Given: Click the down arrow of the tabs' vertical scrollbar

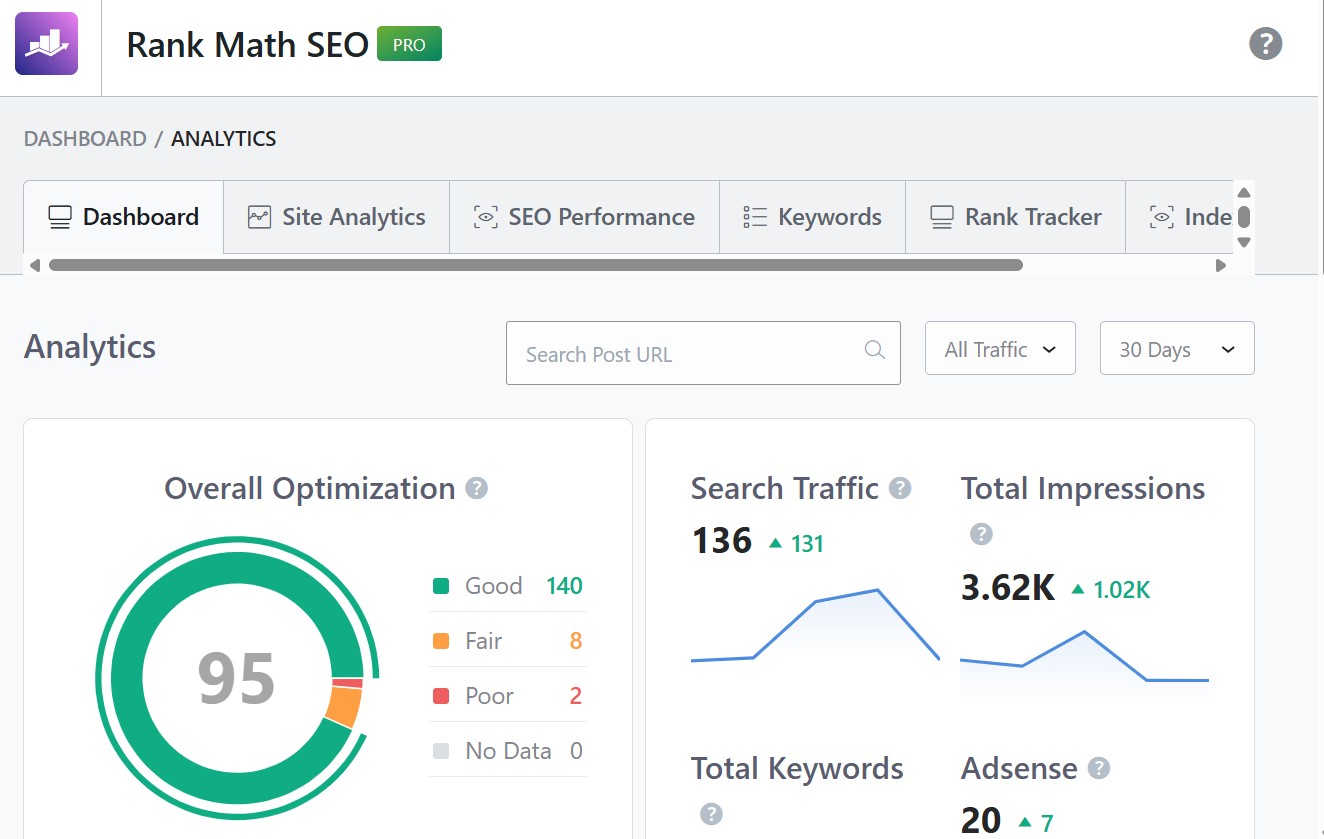Looking at the screenshot, I should click(1244, 242).
